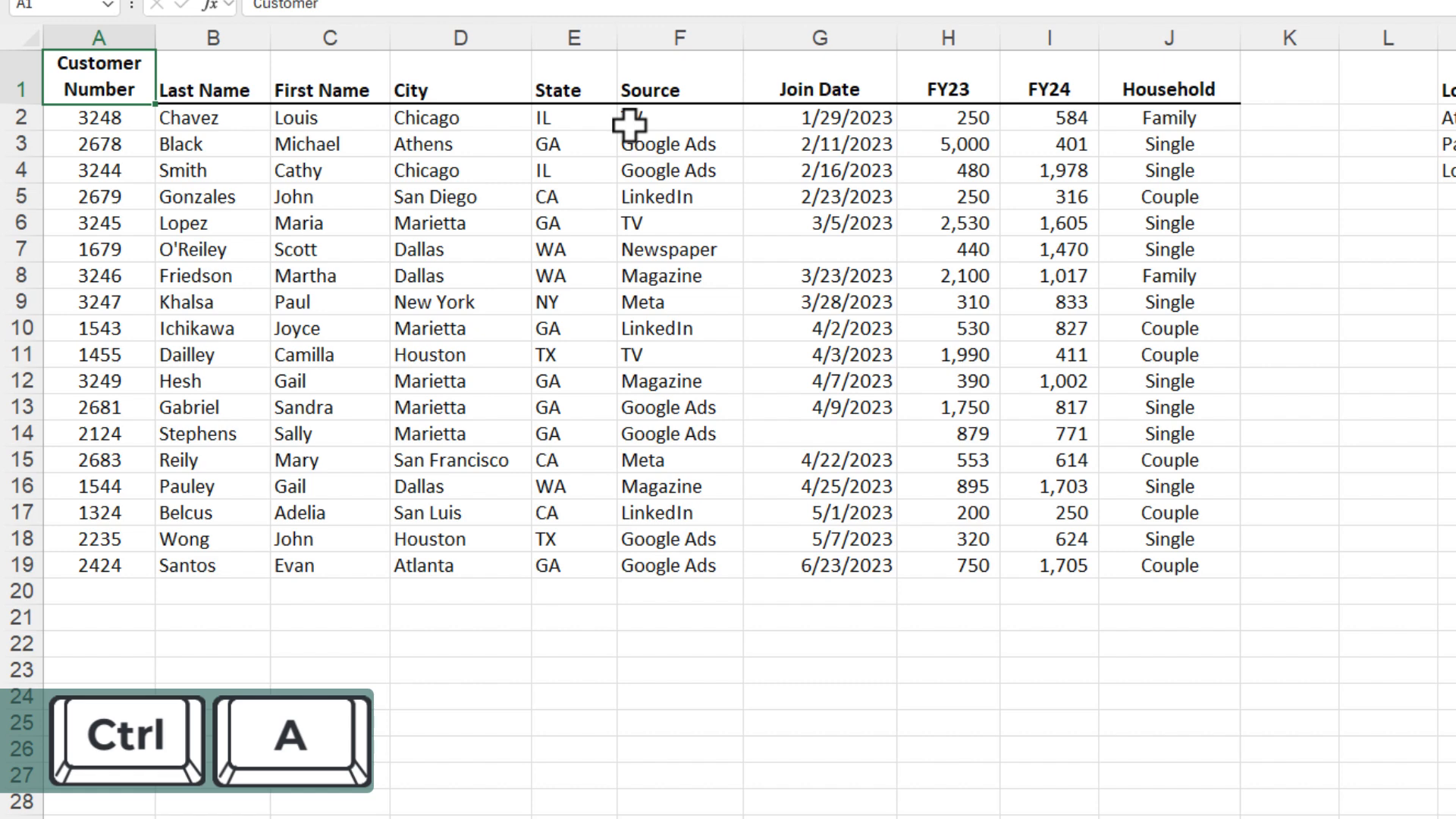The image size is (1456, 819).
Task: Select row 20 header
Action: (21, 591)
